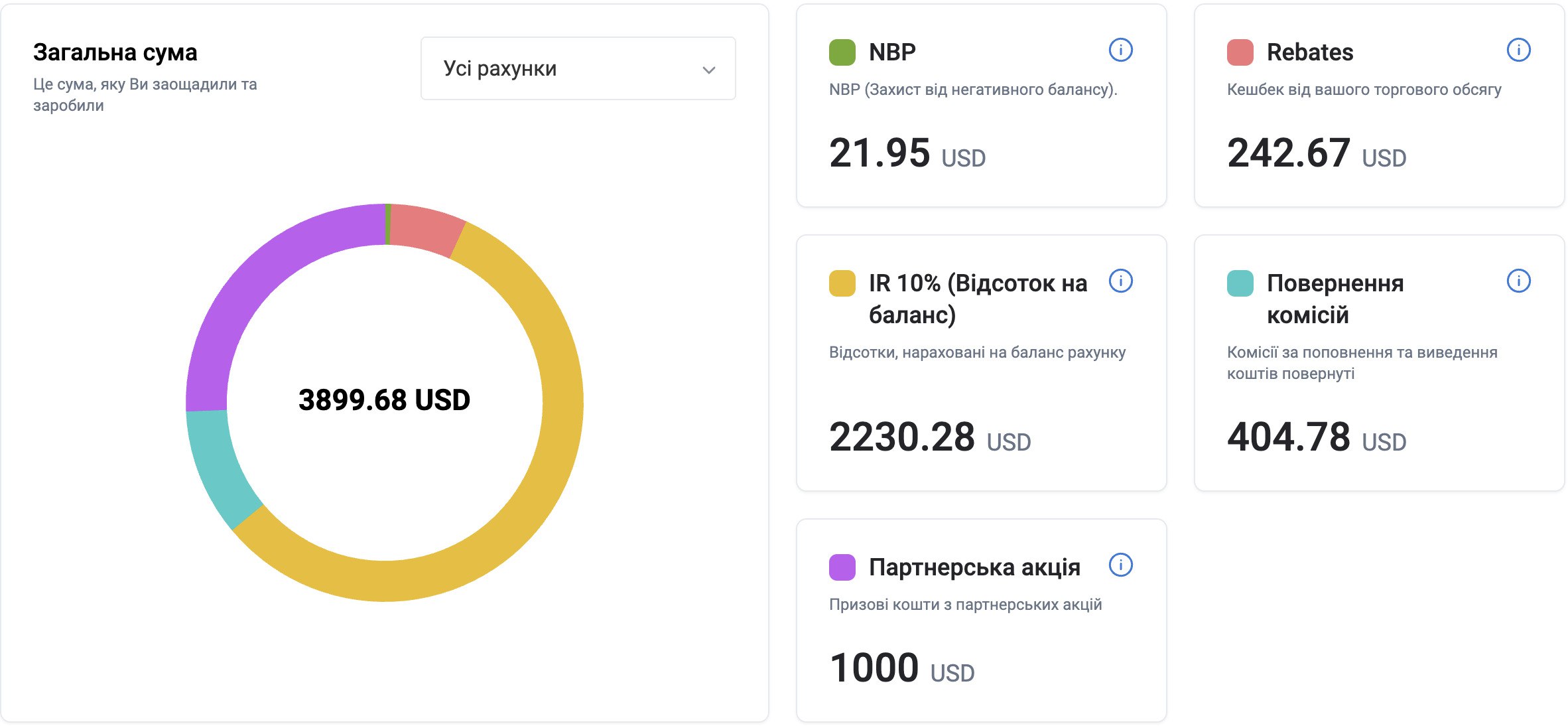Click the Rebates card title
The width and height of the screenshot is (1568, 726).
pos(1309,52)
